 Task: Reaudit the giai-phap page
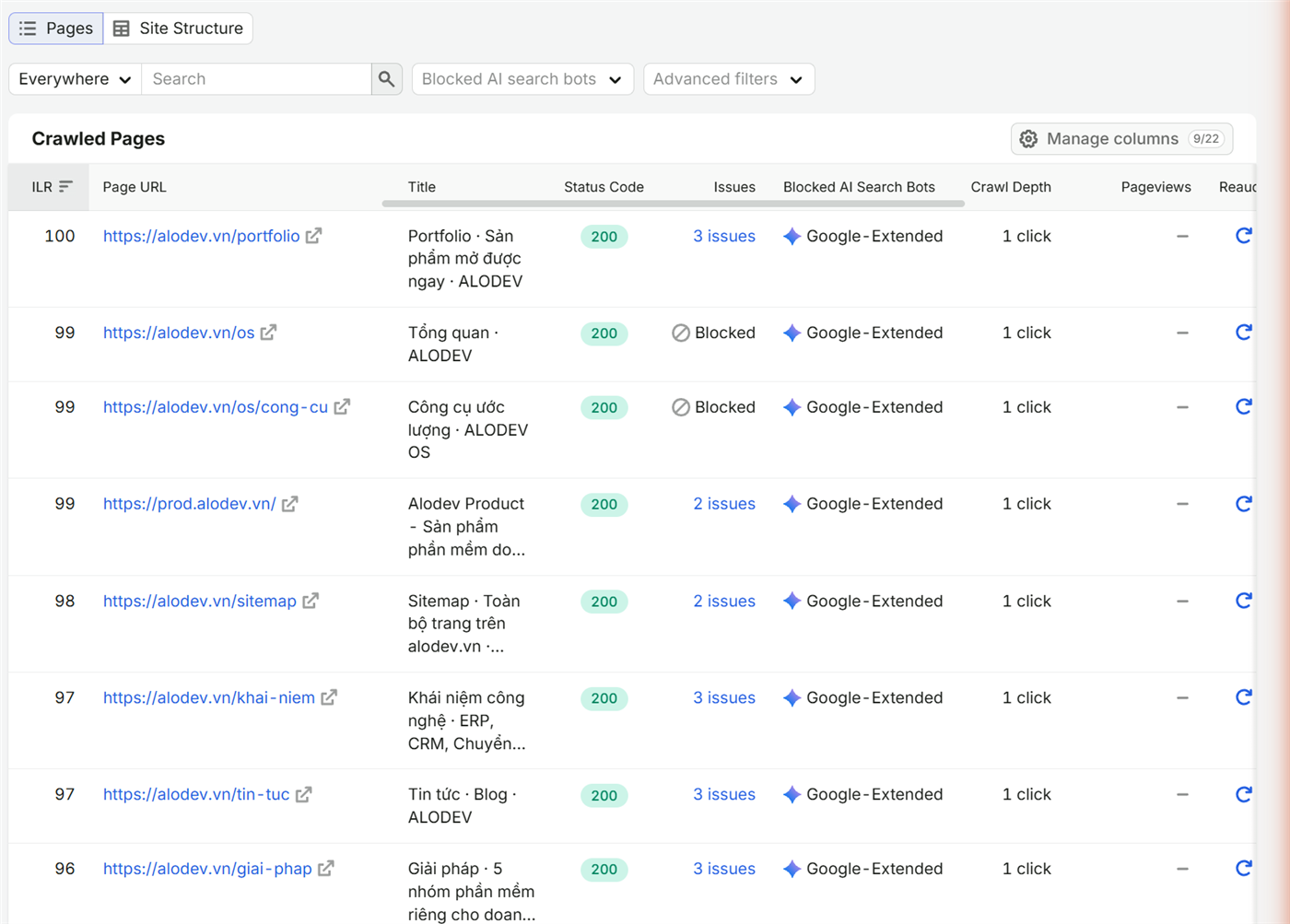[x=1243, y=869]
